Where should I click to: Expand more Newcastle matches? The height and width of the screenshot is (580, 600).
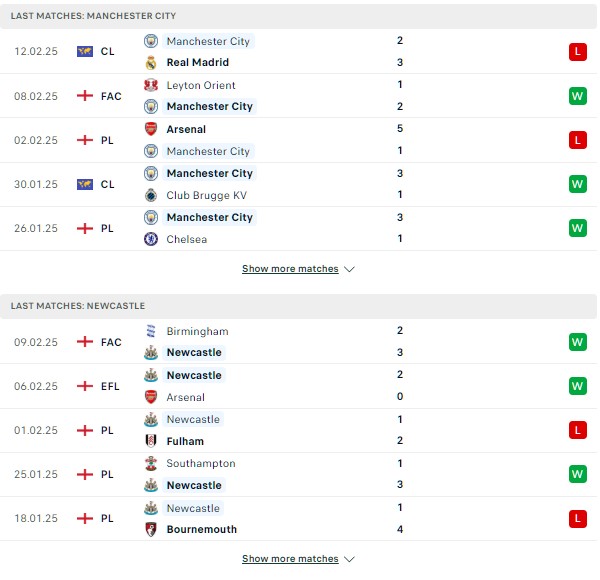(290, 559)
